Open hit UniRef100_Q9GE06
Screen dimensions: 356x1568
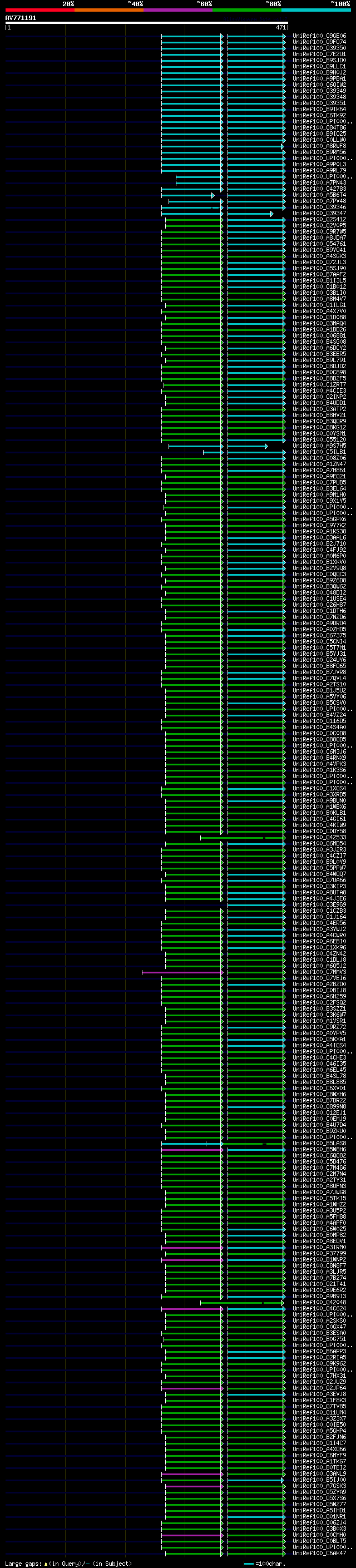[319, 36]
